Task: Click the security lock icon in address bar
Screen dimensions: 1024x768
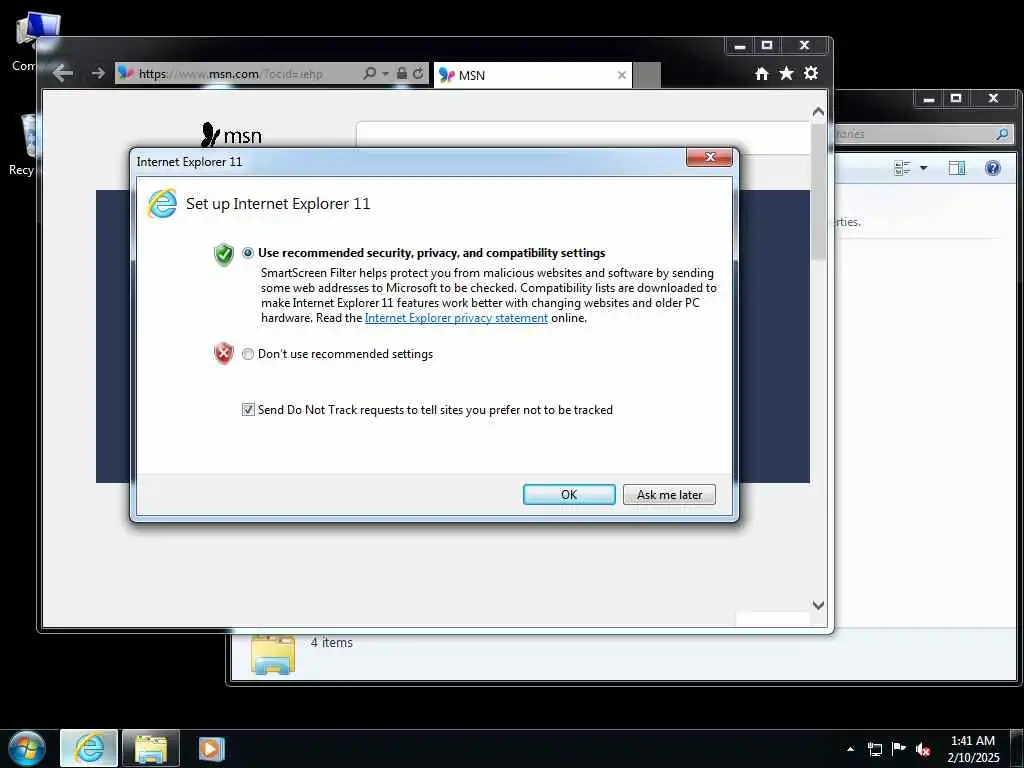Action: pyautogui.click(x=402, y=73)
